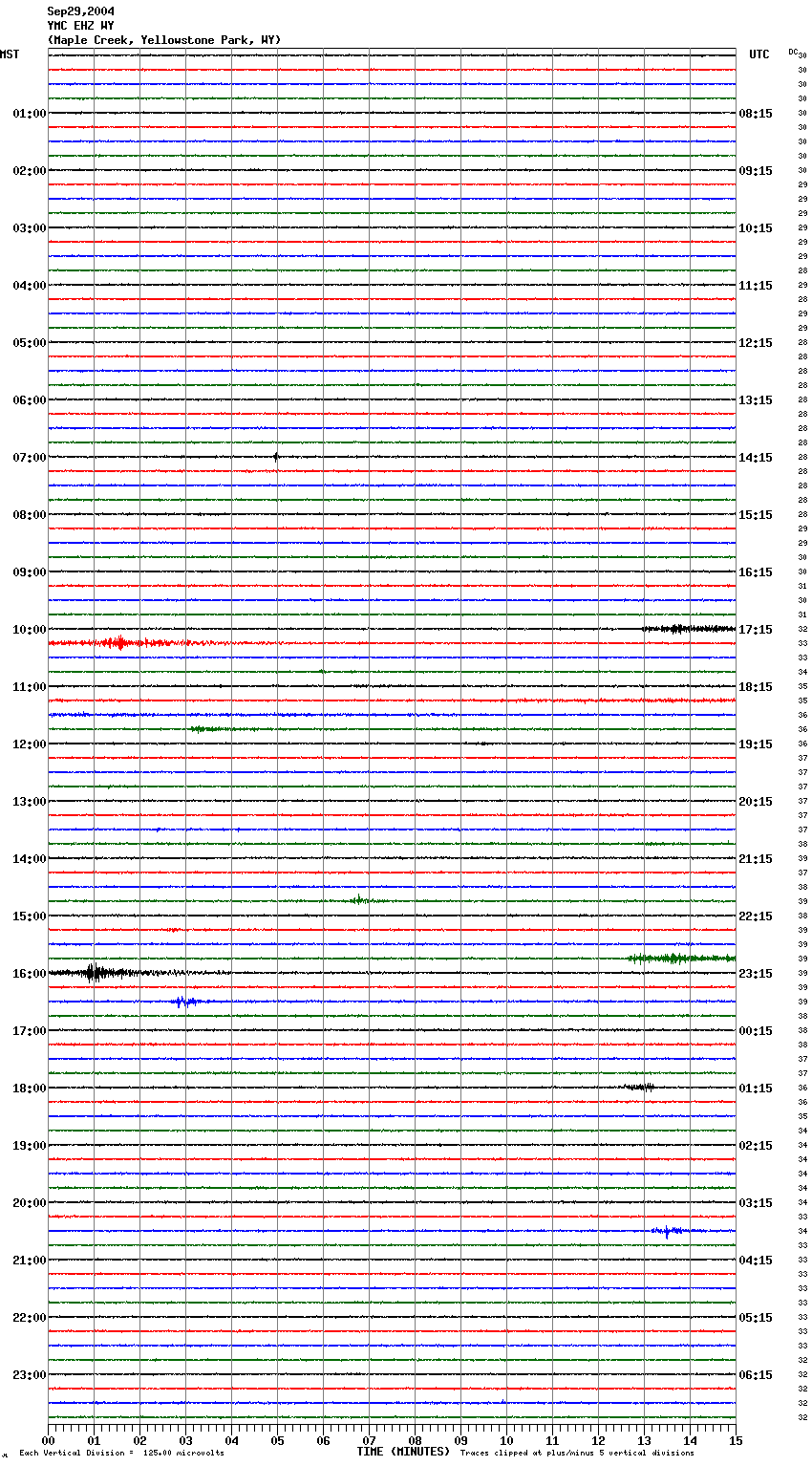Click the blue burst below the 20:00 trace
Viewport: 812px width, 1466px height.
[669, 1231]
